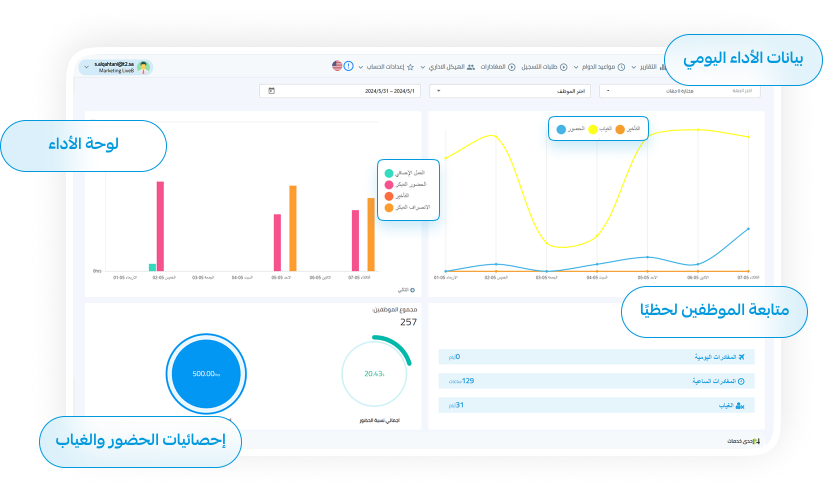Click the info circle icon near flag

(x=348, y=66)
